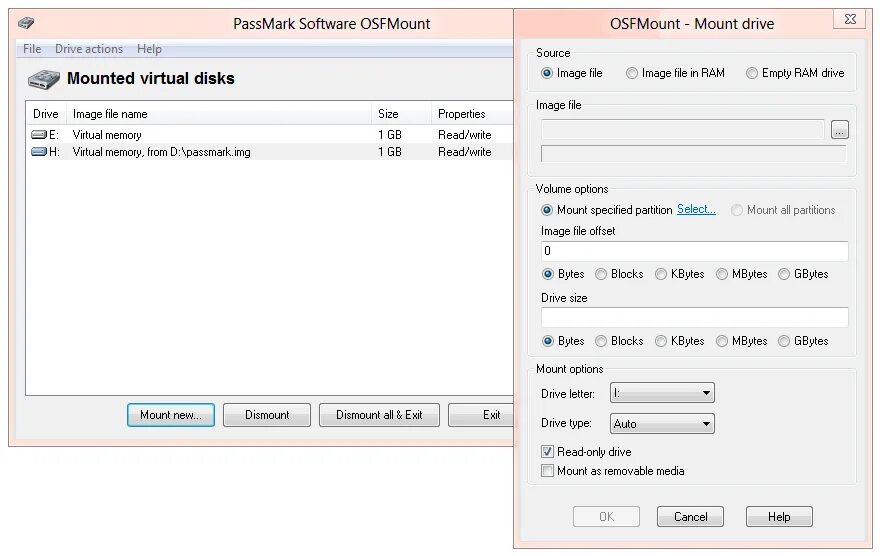The width and height of the screenshot is (880, 556).
Task: Set image file offset unit to KBytes
Action: pos(661,274)
